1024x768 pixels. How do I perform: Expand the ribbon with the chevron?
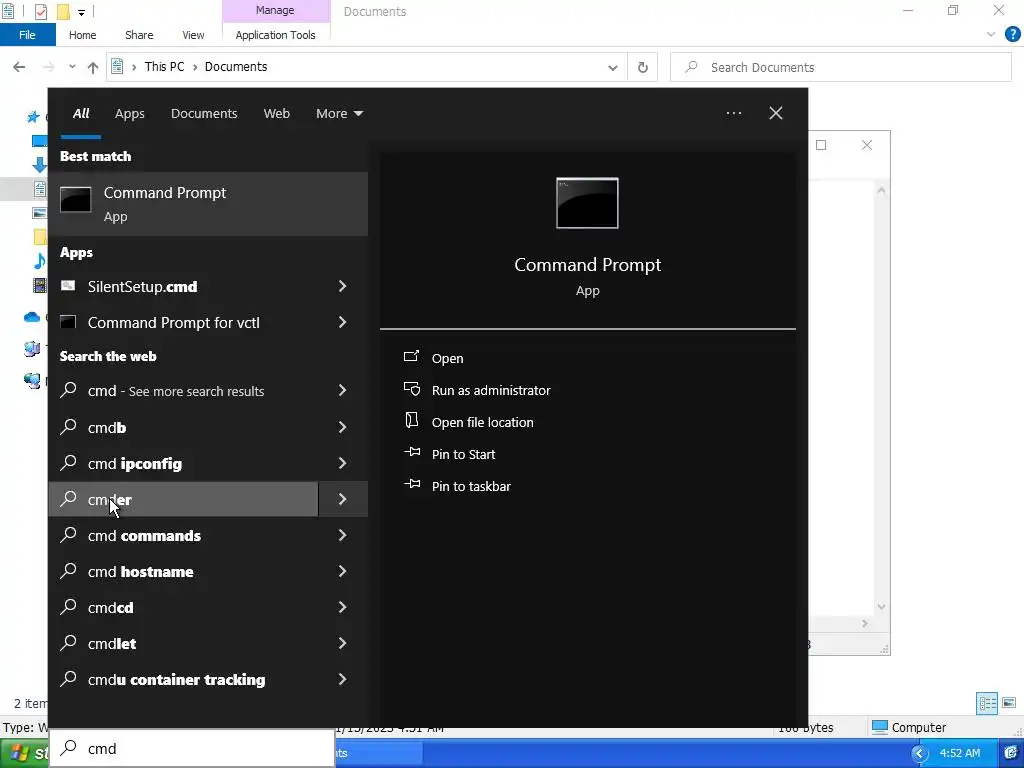991,35
